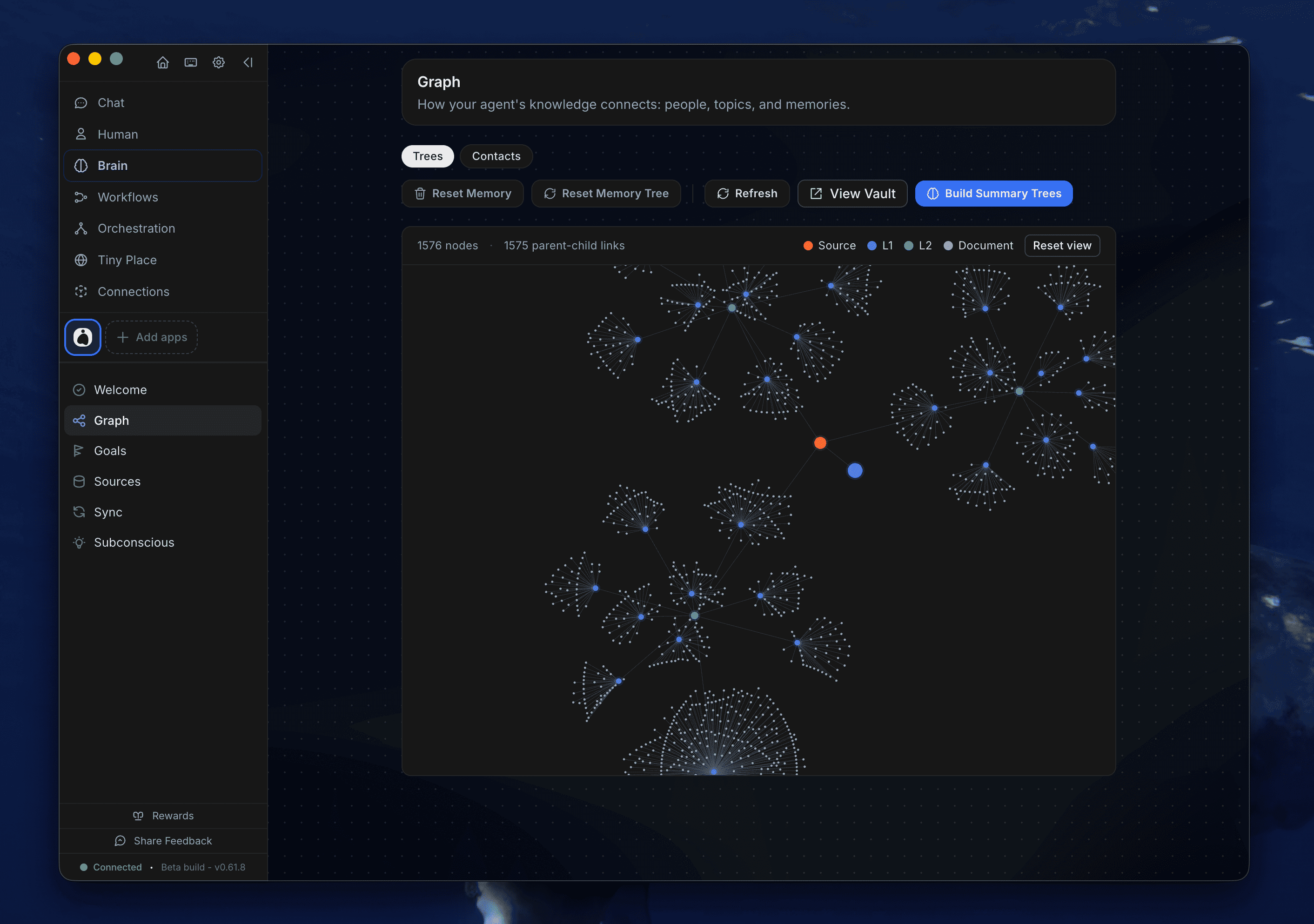
Task: Click the Orchestration icon in sidebar
Action: coord(80,229)
